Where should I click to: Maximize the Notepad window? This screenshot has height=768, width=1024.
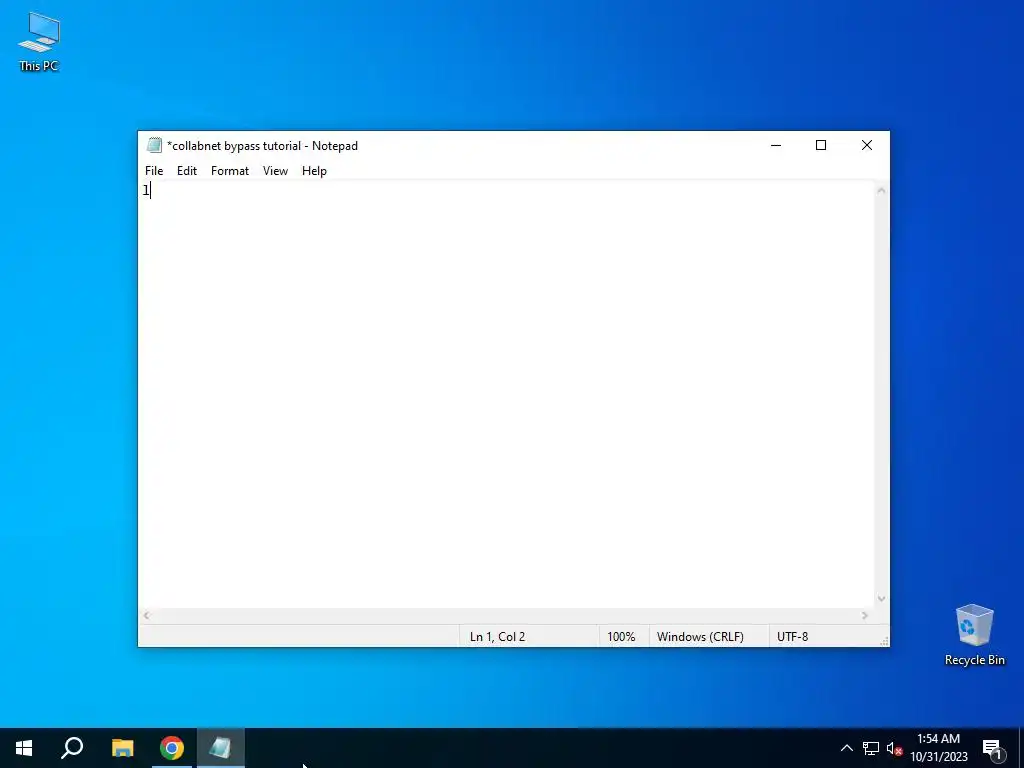[821, 145]
